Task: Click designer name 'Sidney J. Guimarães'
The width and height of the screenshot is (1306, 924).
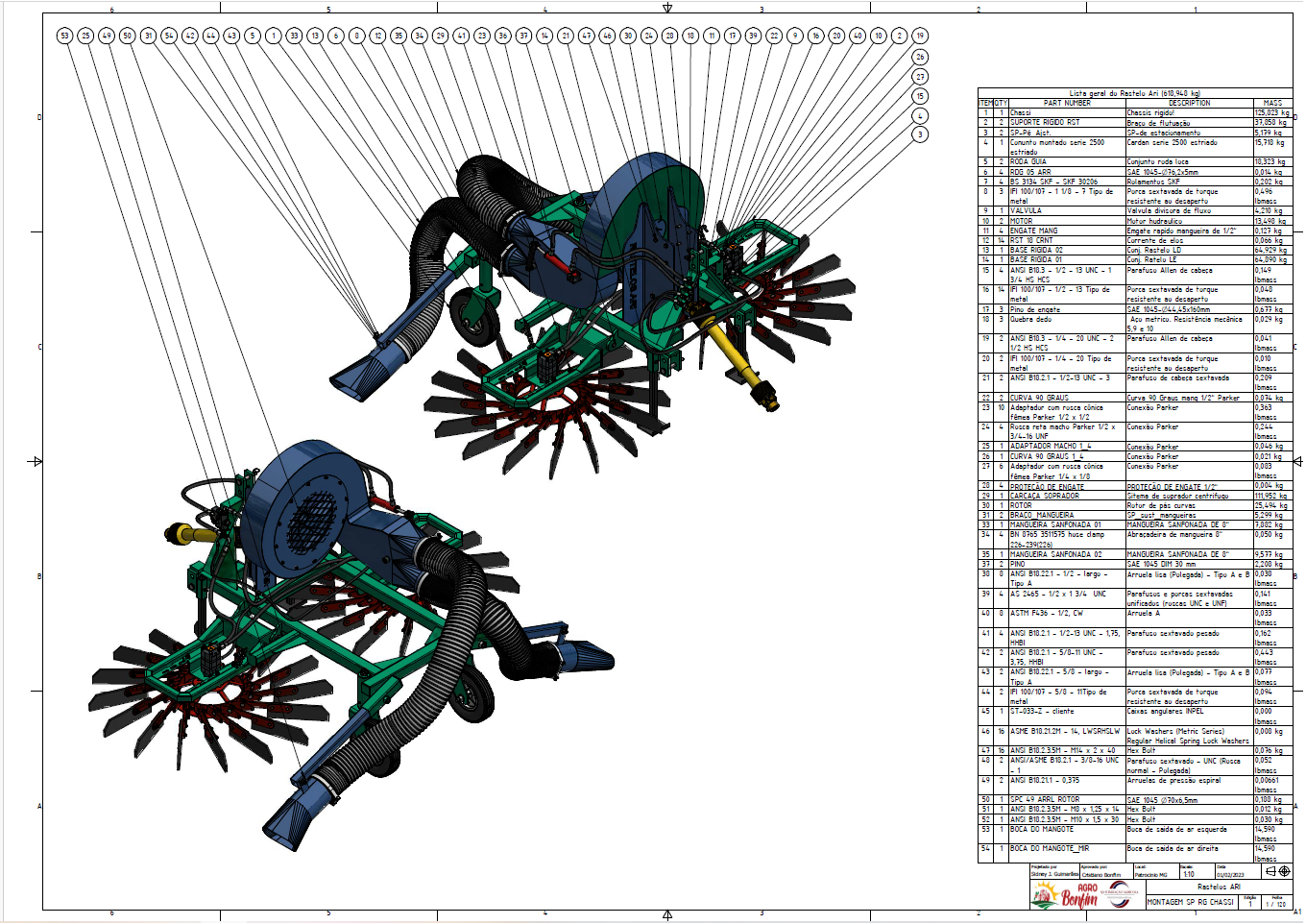Action: pos(1054,874)
